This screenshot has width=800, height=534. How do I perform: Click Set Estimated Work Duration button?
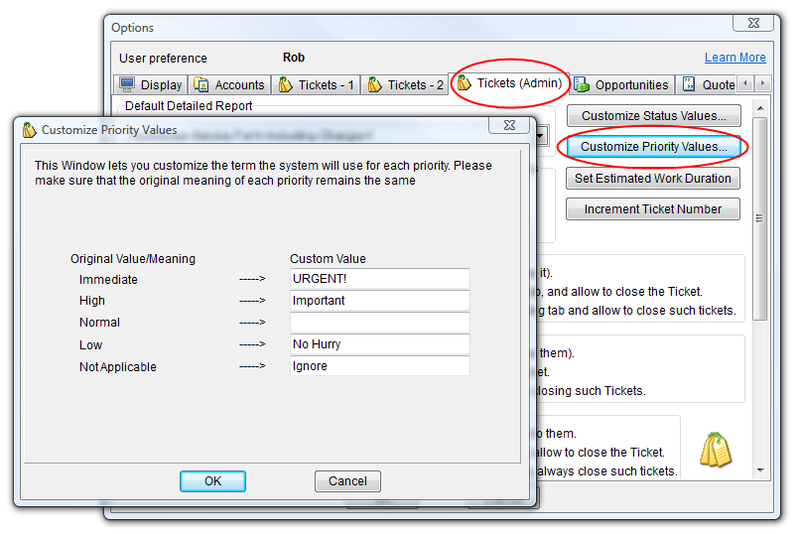pos(654,179)
